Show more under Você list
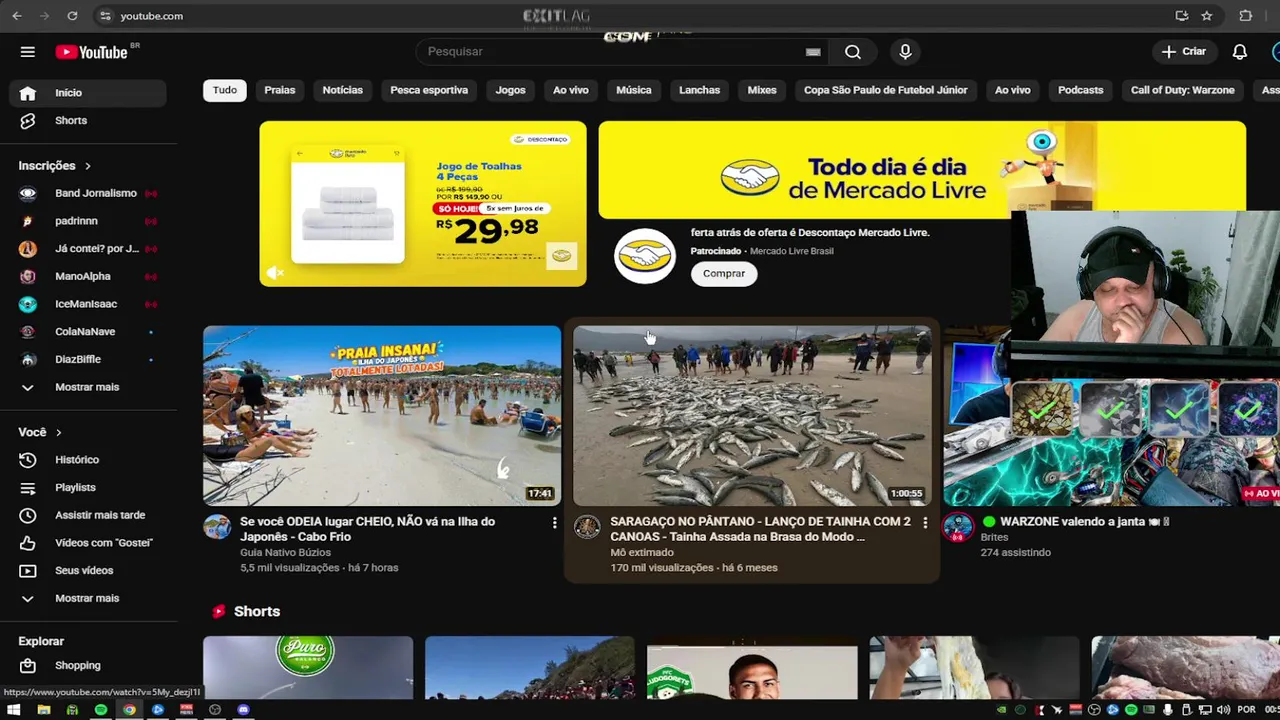 (88, 598)
